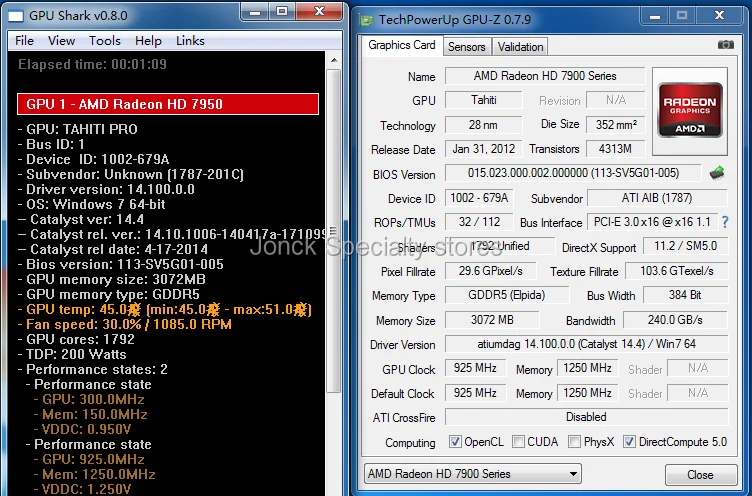
Task: Click the 'GPU memory type: GDDR5' line
Action: [109, 295]
